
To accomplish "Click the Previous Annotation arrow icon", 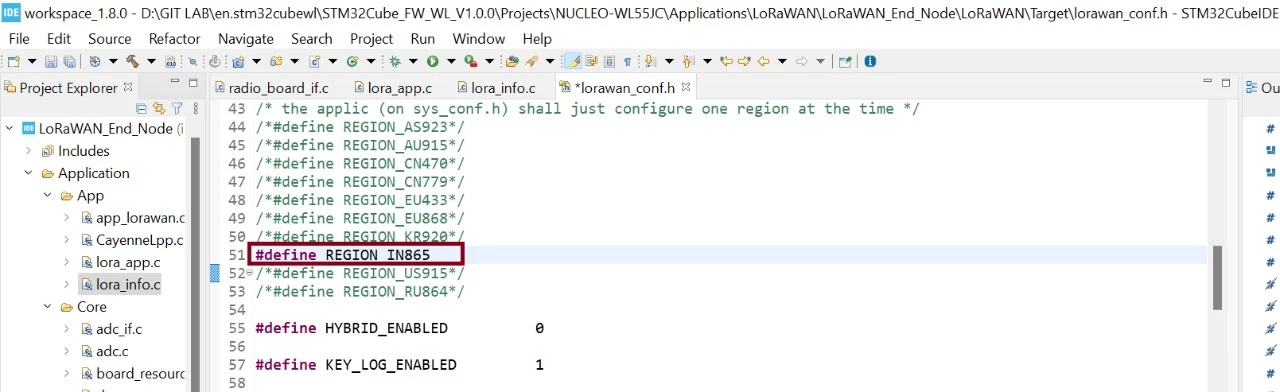I will (x=688, y=61).
